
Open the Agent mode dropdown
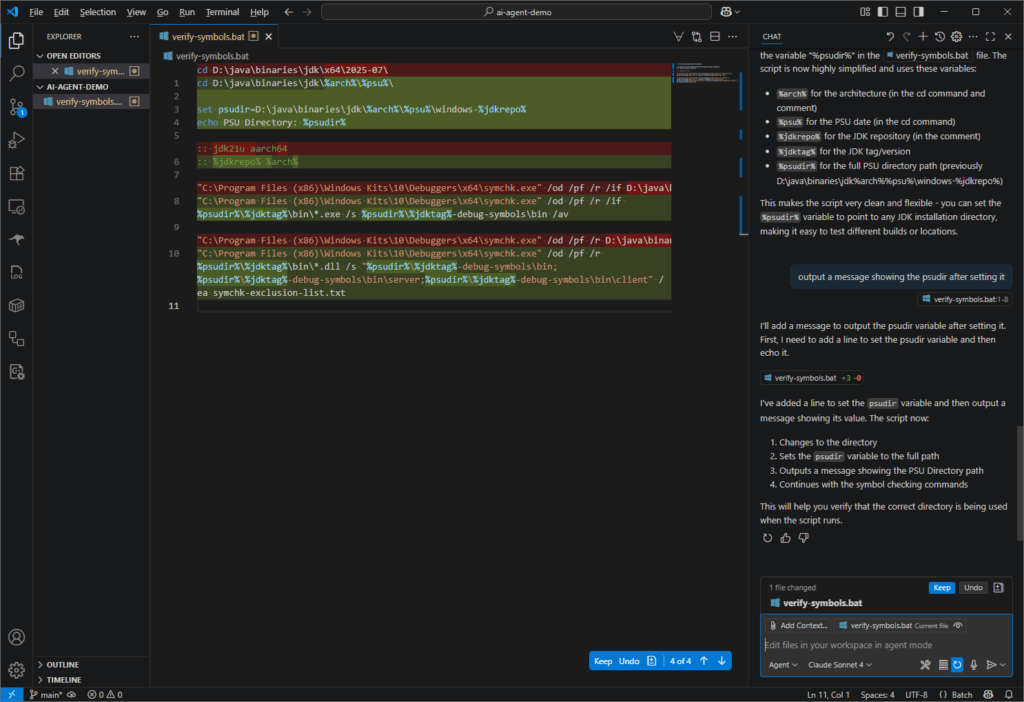tap(782, 665)
